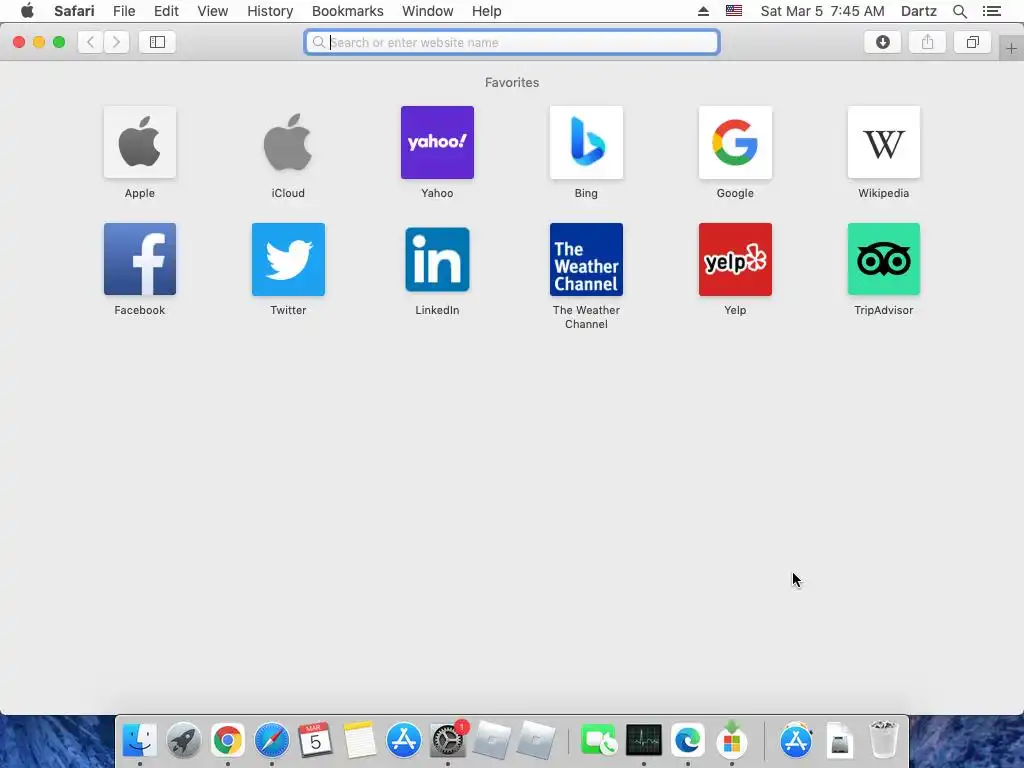This screenshot has height=768, width=1024.
Task: Click the date and time in menu bar
Action: [x=822, y=11]
